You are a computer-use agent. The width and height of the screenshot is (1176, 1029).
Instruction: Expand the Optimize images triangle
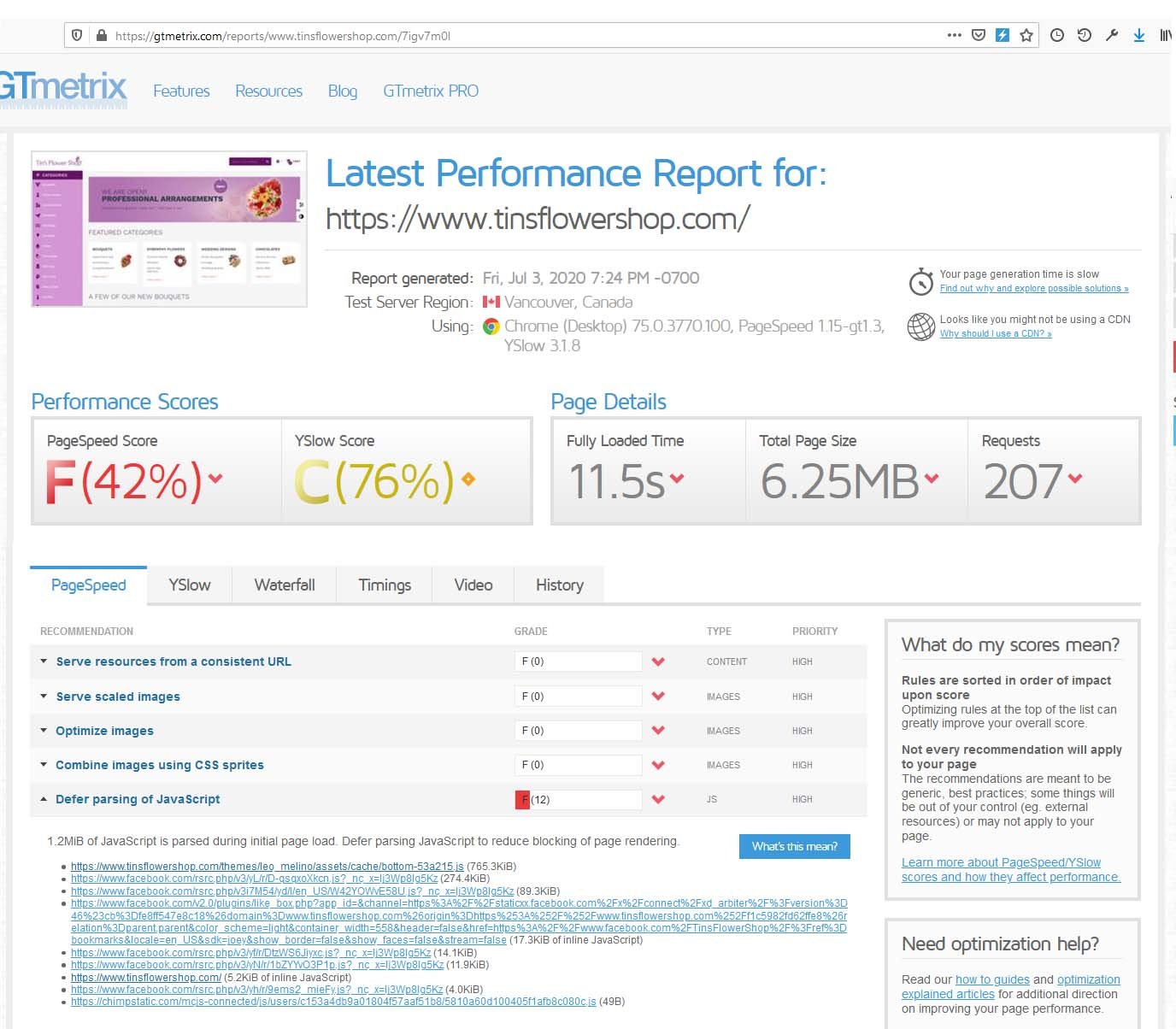pyautogui.click(x=44, y=730)
